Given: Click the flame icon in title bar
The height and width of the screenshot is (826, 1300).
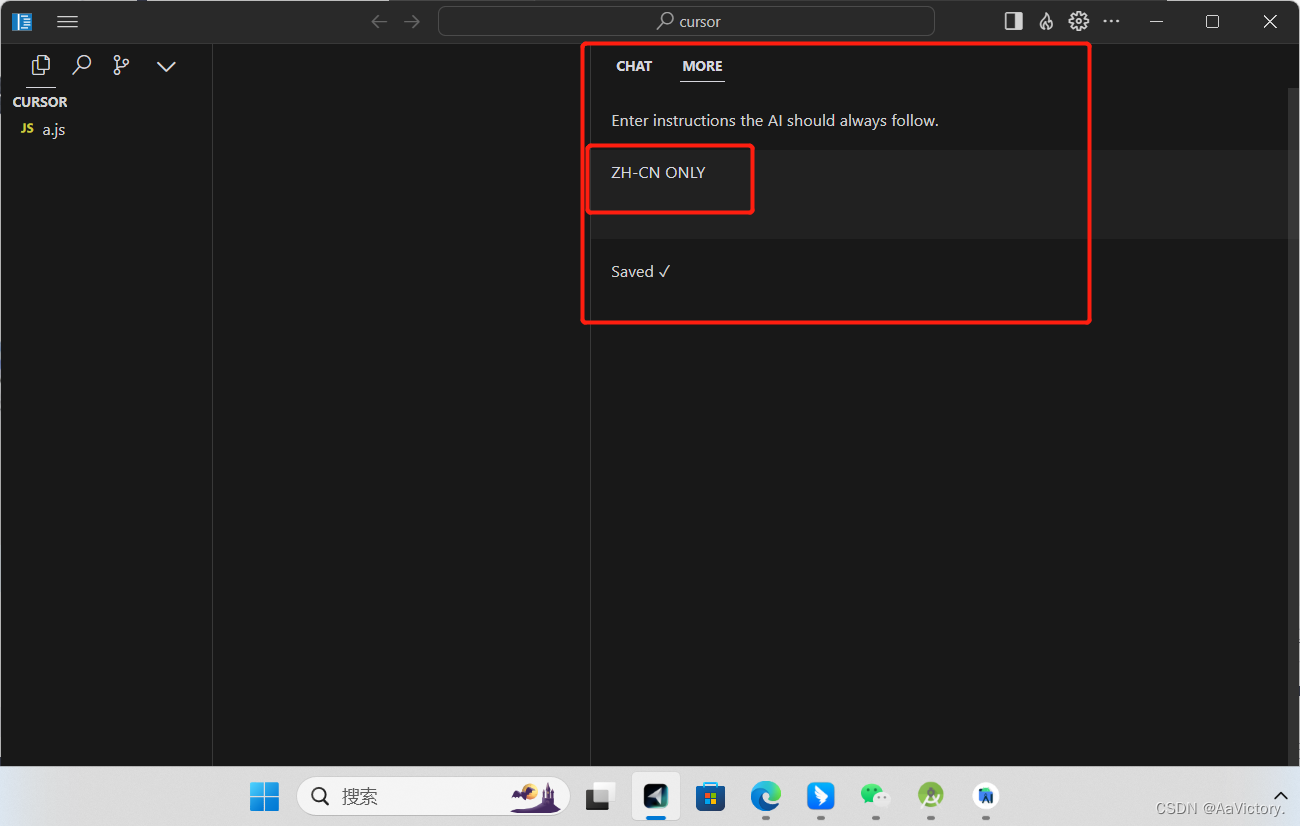Looking at the screenshot, I should [1046, 21].
